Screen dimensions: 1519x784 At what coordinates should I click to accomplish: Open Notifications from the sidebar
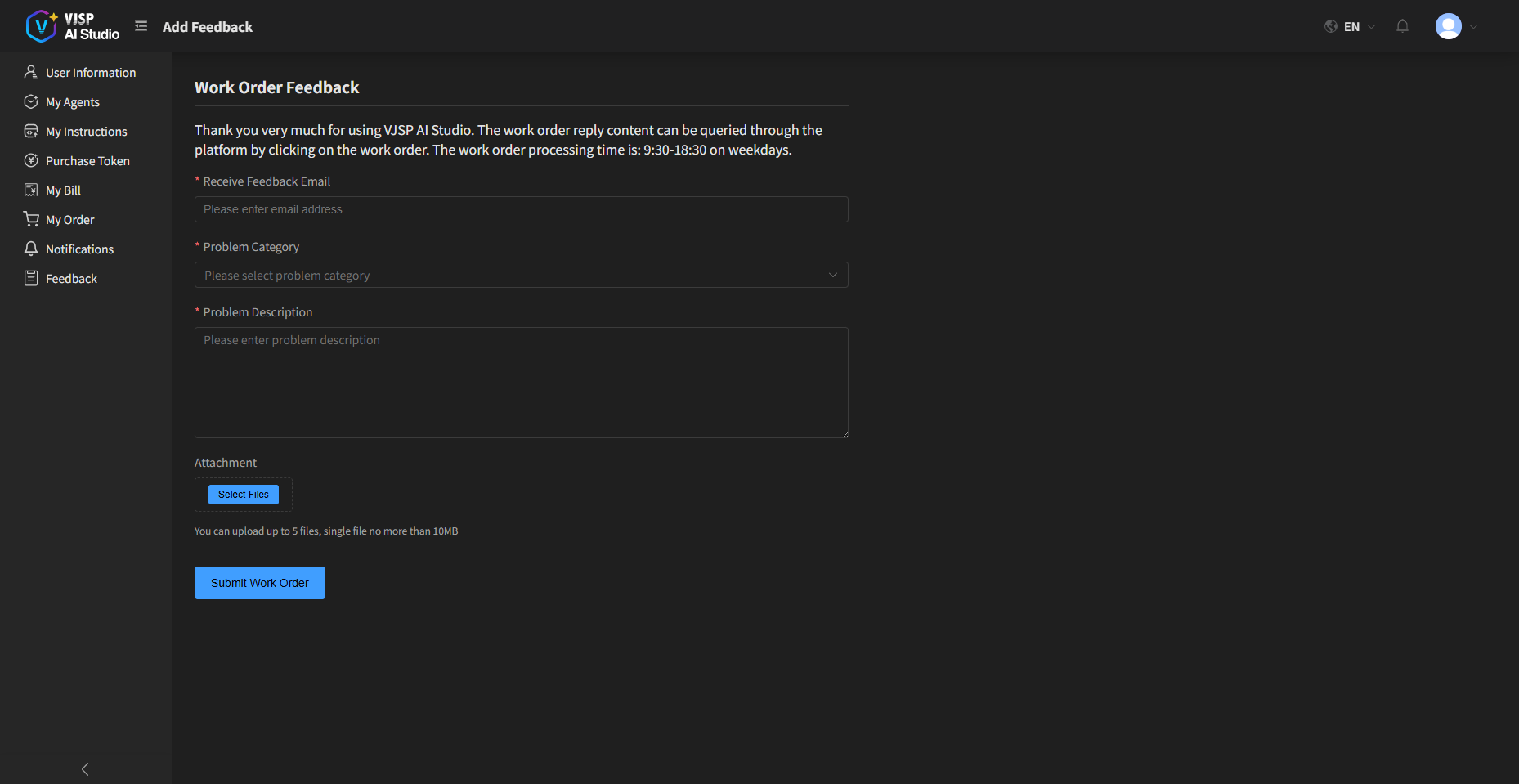pos(79,249)
